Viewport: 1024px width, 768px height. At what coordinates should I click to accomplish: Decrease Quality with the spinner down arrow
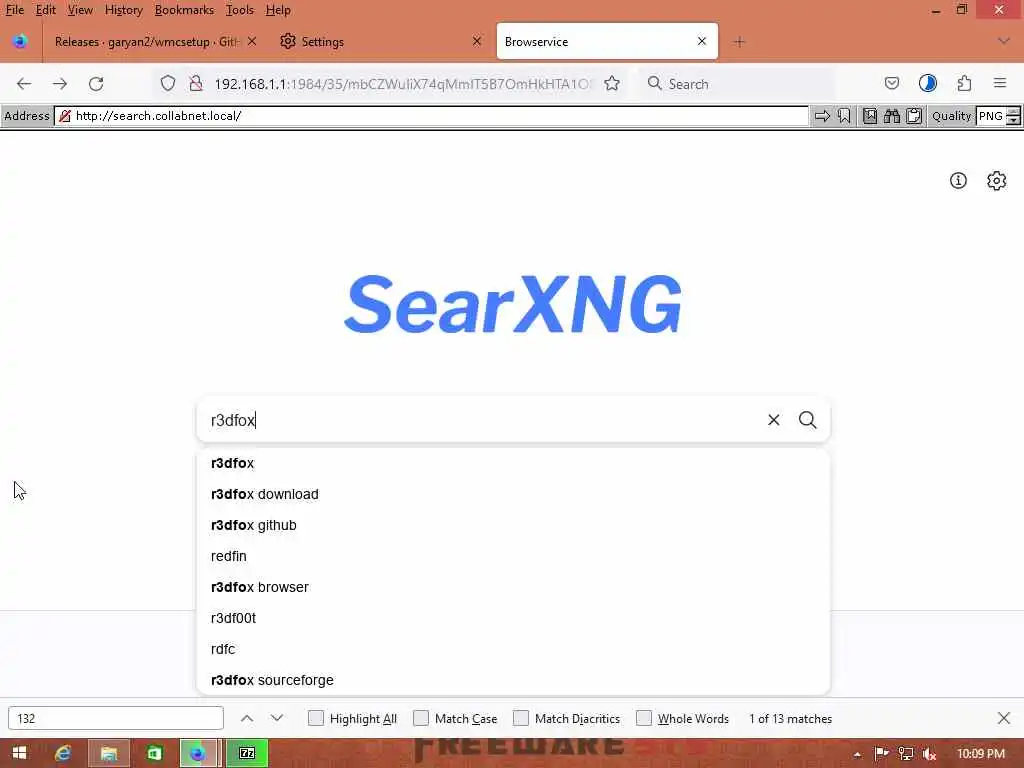click(1013, 121)
